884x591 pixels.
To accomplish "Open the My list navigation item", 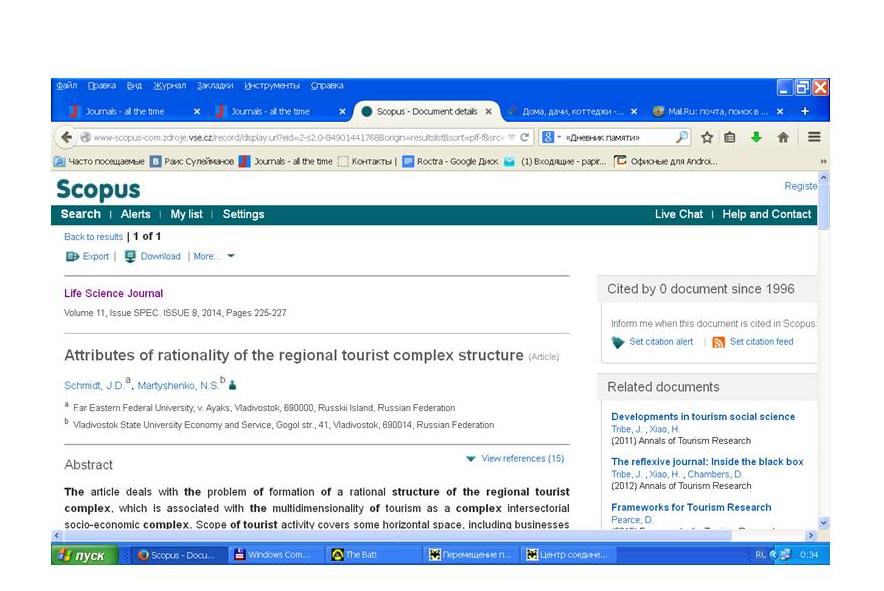I will click(x=186, y=214).
